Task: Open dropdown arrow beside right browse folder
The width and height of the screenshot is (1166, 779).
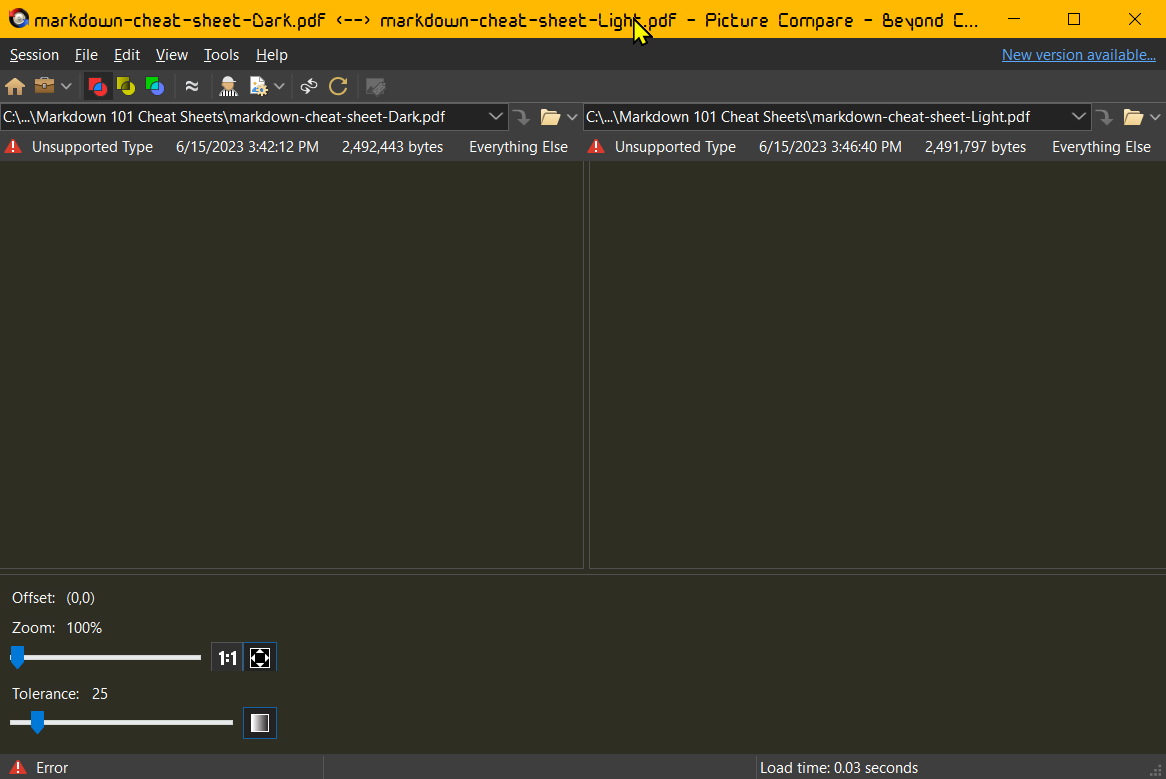Action: click(x=1155, y=117)
